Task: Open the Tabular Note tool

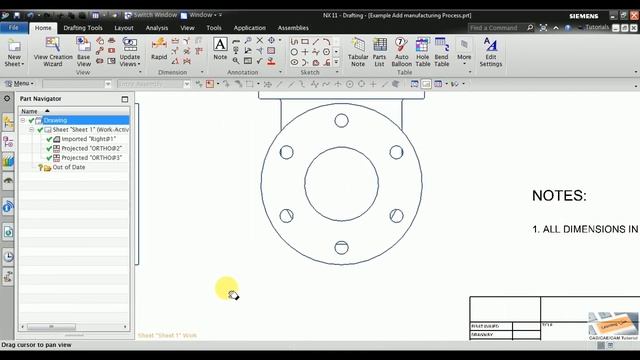Action: (358, 52)
